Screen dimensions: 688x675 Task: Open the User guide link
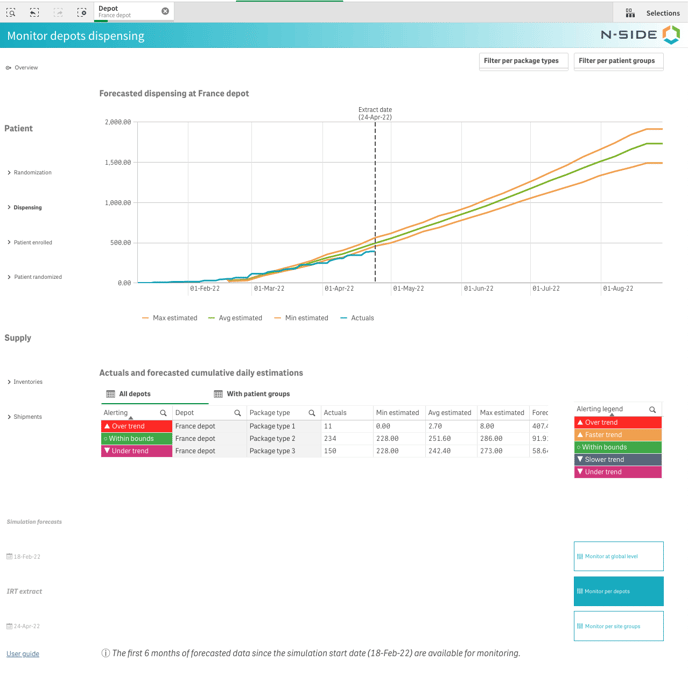pyautogui.click(x=23, y=654)
